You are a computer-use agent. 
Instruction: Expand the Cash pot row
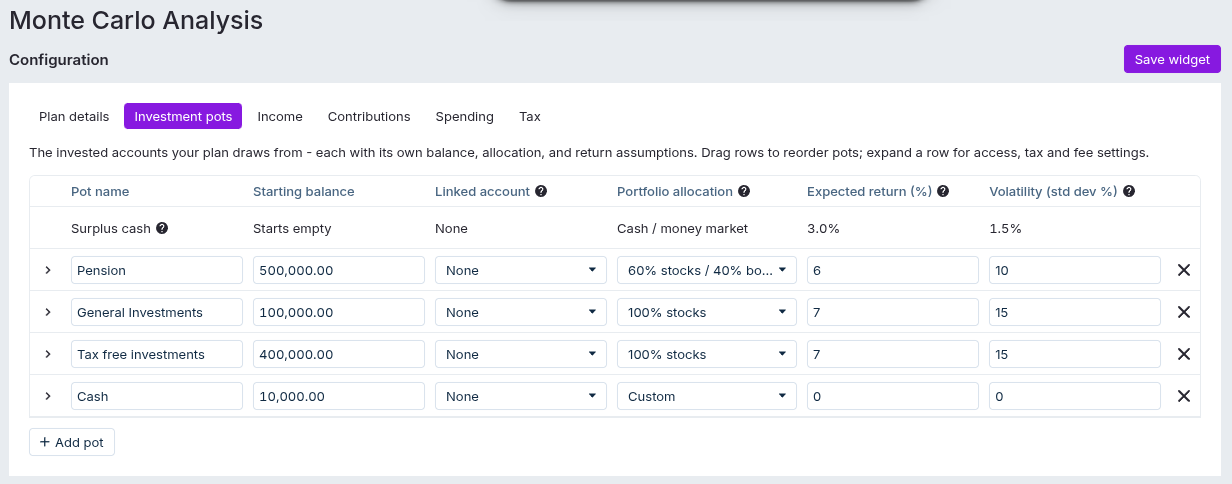(48, 396)
